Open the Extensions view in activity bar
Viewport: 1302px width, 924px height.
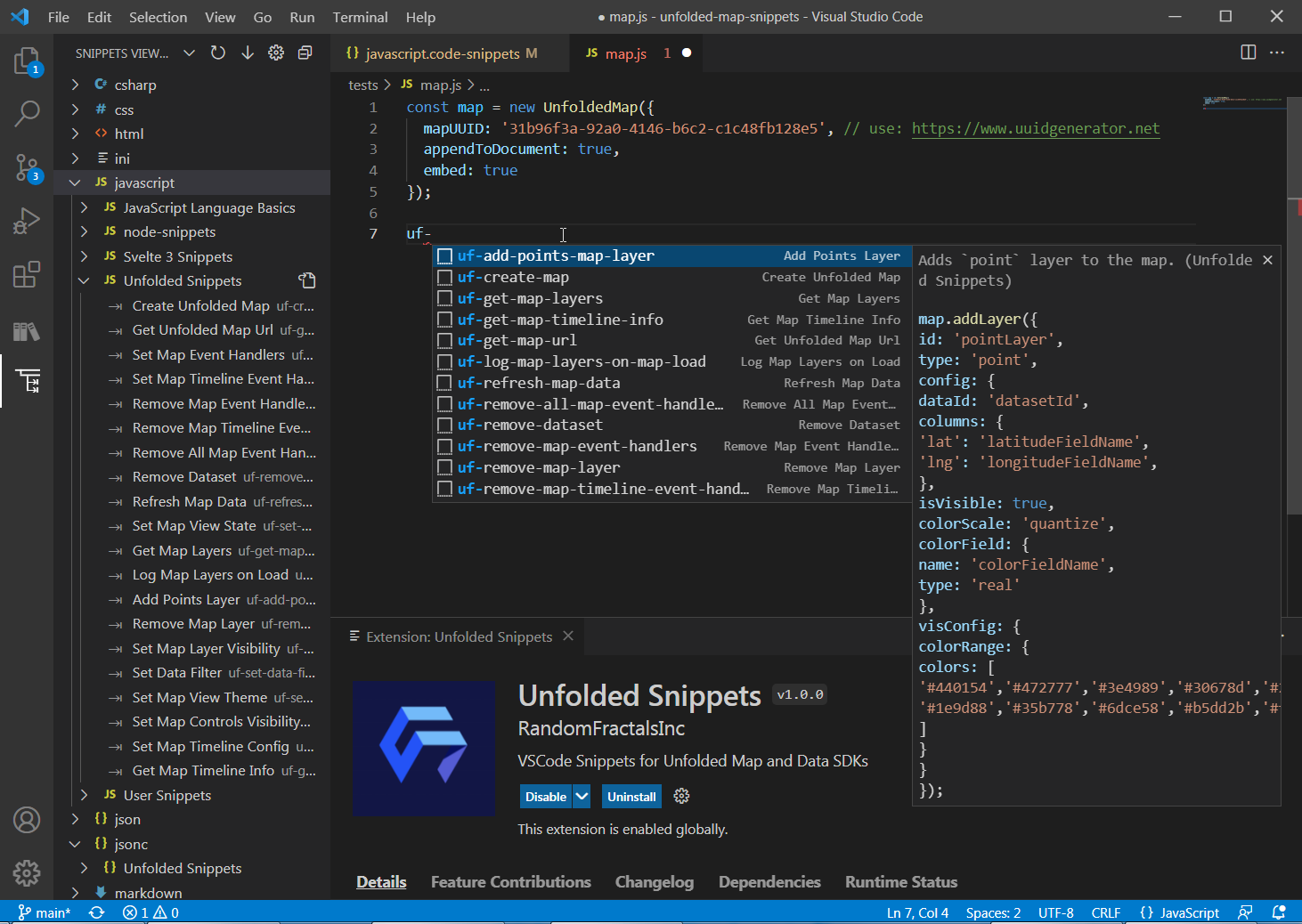27,274
